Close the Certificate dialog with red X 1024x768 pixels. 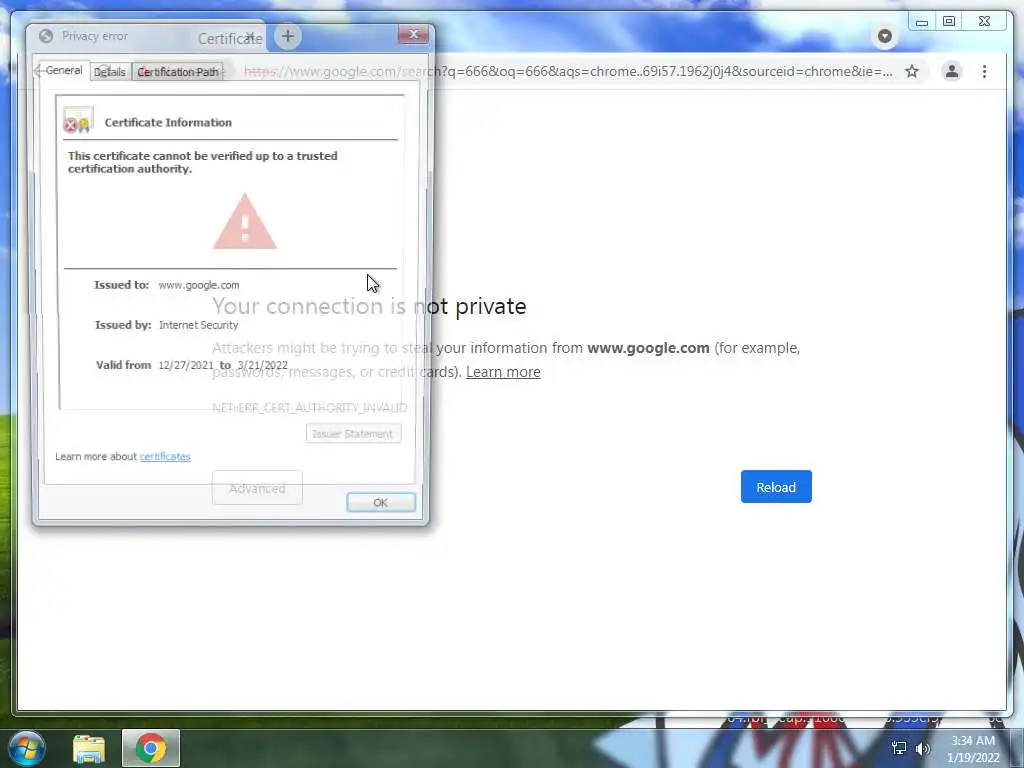(x=413, y=34)
